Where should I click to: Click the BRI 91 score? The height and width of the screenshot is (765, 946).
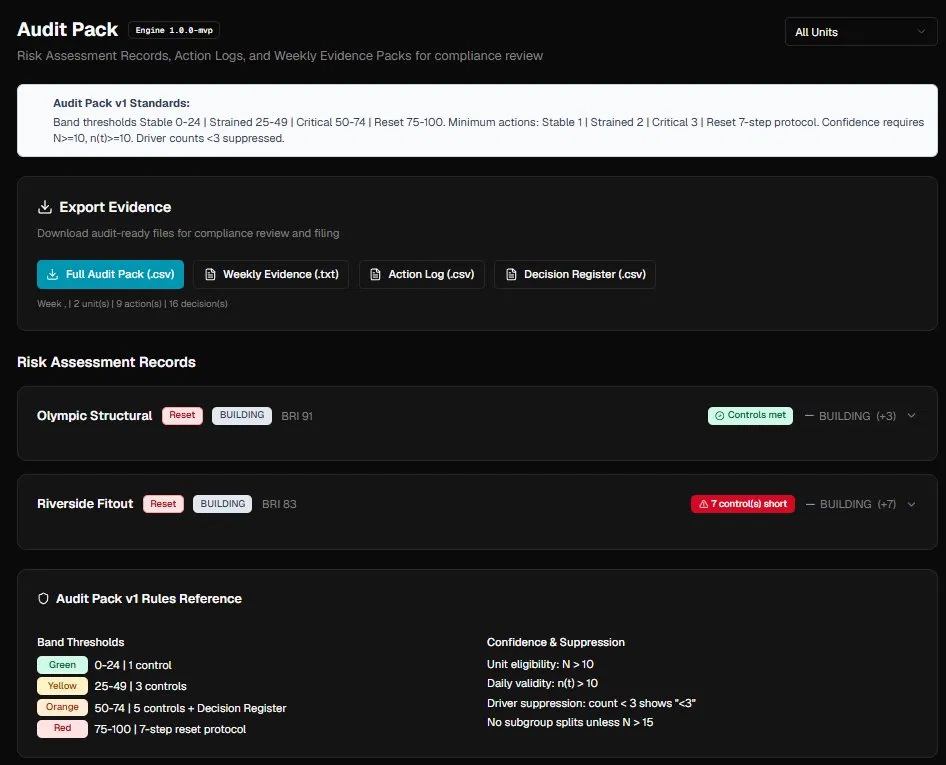pyautogui.click(x=297, y=416)
